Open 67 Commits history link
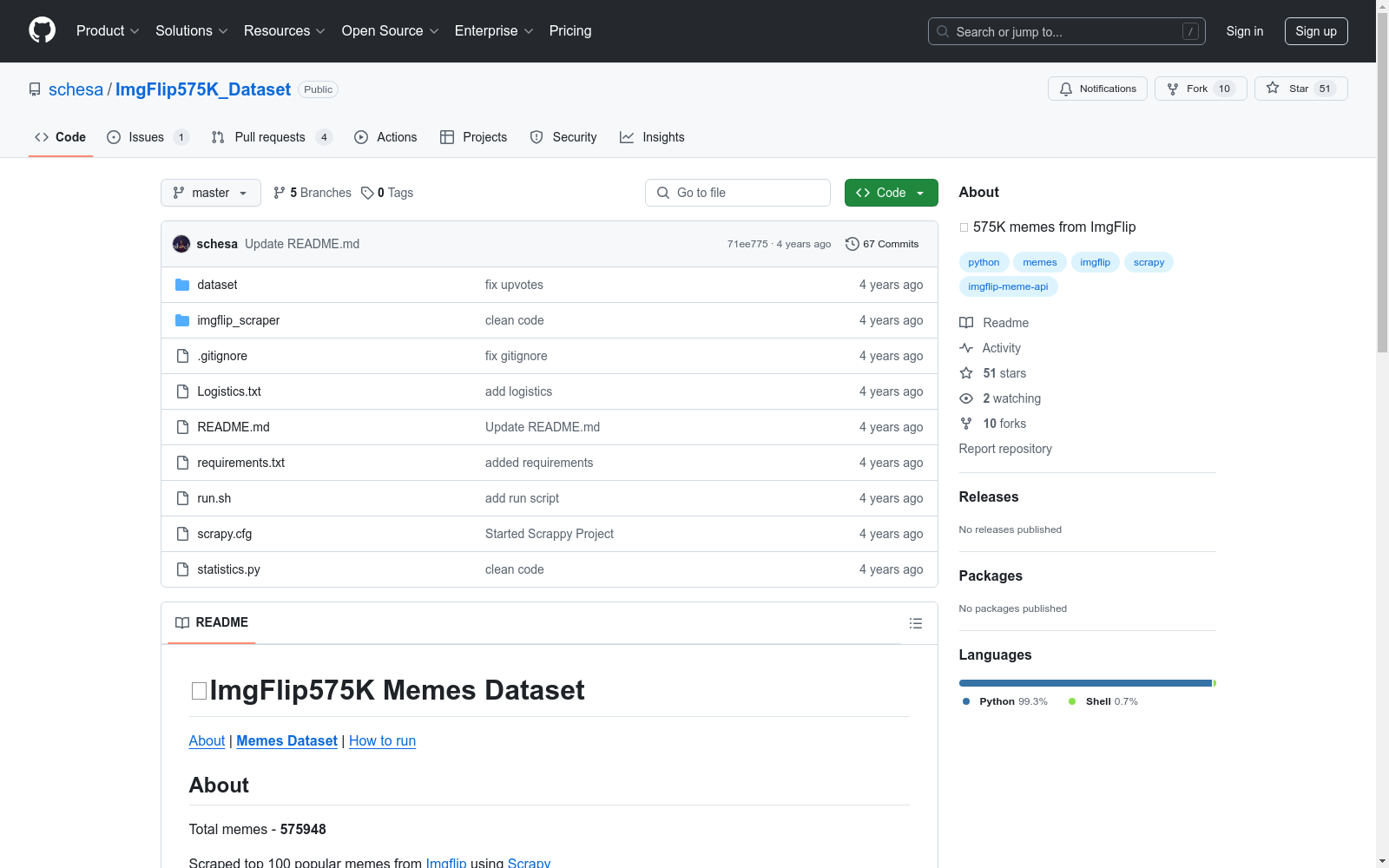This screenshot has height=868, width=1389. [x=882, y=244]
